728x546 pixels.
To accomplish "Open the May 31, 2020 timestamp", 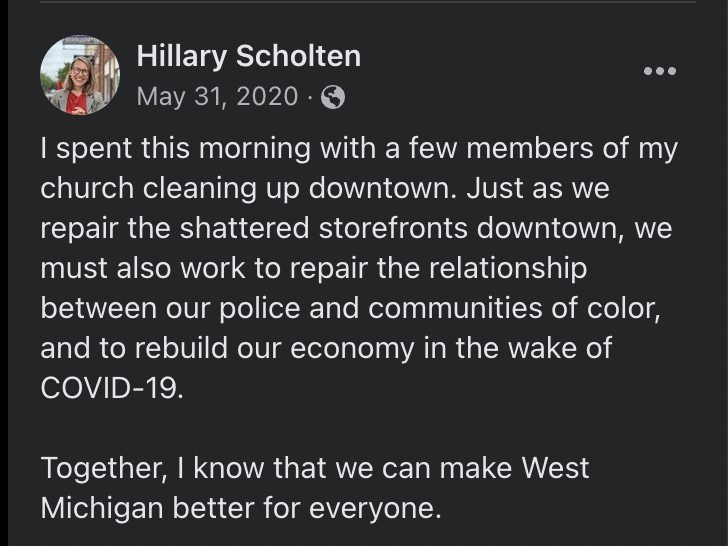I will (217, 97).
